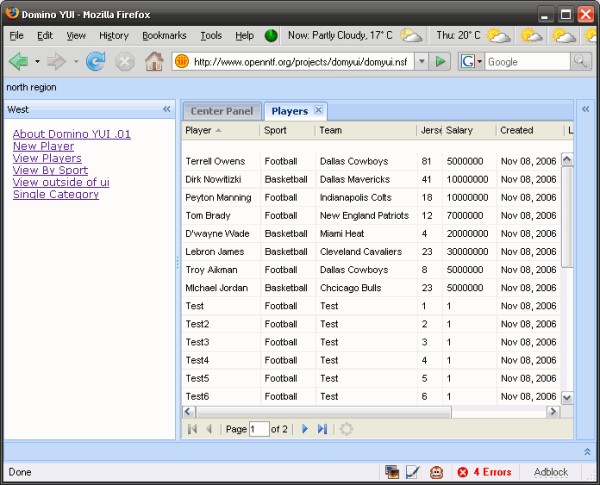
Task: Go to the first page of the grid
Action: point(192,429)
